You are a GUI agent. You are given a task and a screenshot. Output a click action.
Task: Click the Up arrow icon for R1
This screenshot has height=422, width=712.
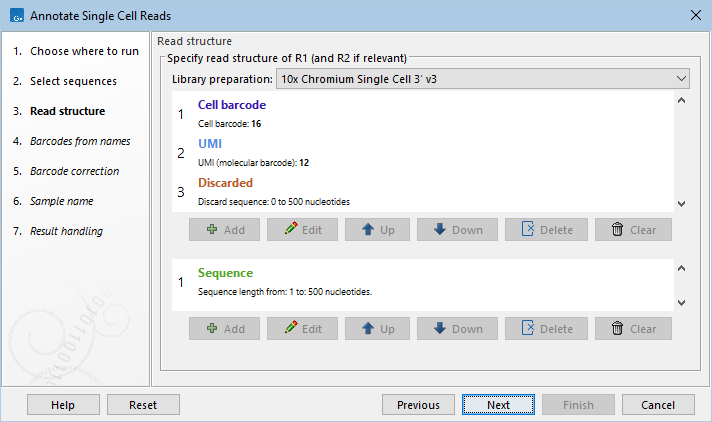click(x=367, y=230)
